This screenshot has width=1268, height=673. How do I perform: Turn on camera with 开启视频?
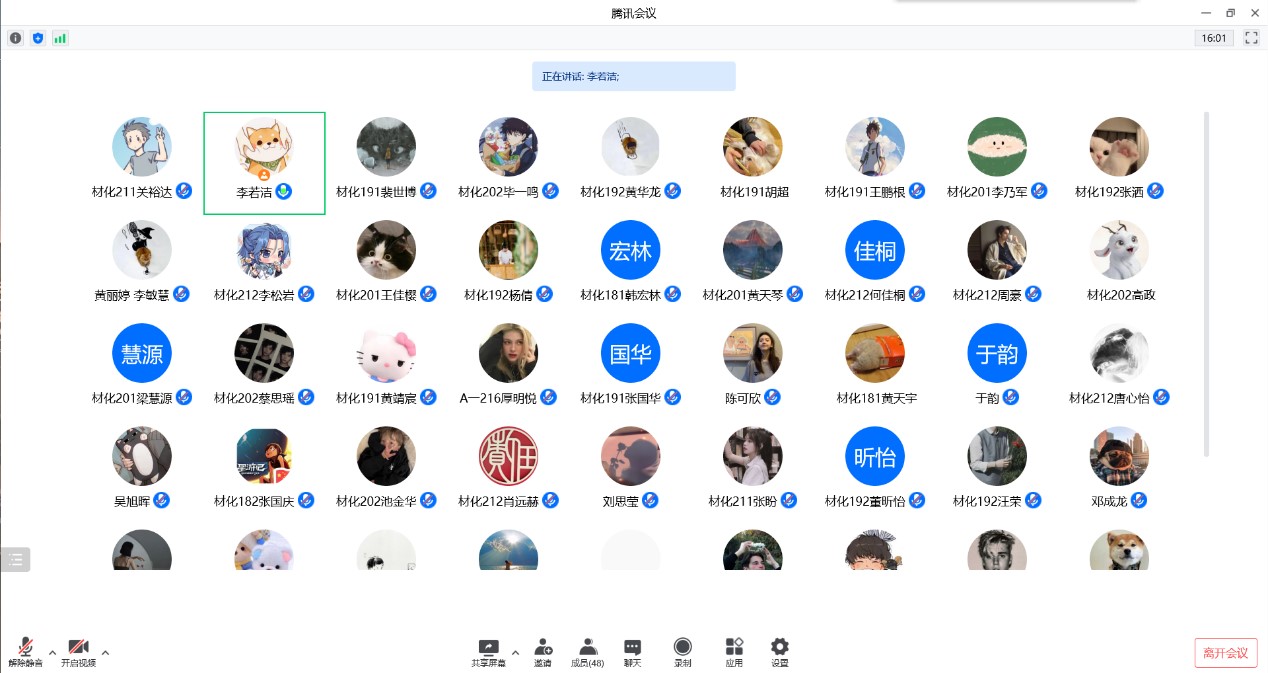tap(78, 652)
